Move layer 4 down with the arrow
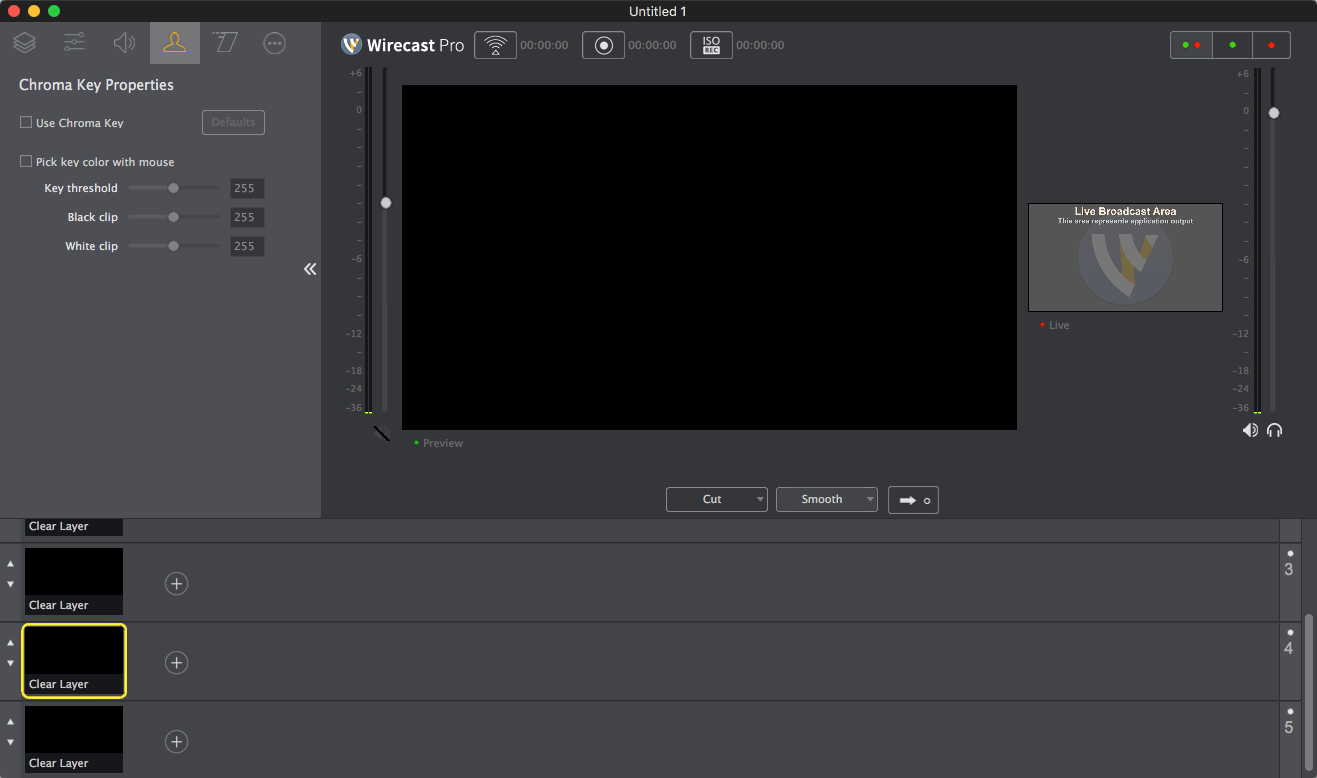1317x778 pixels. click(11, 663)
